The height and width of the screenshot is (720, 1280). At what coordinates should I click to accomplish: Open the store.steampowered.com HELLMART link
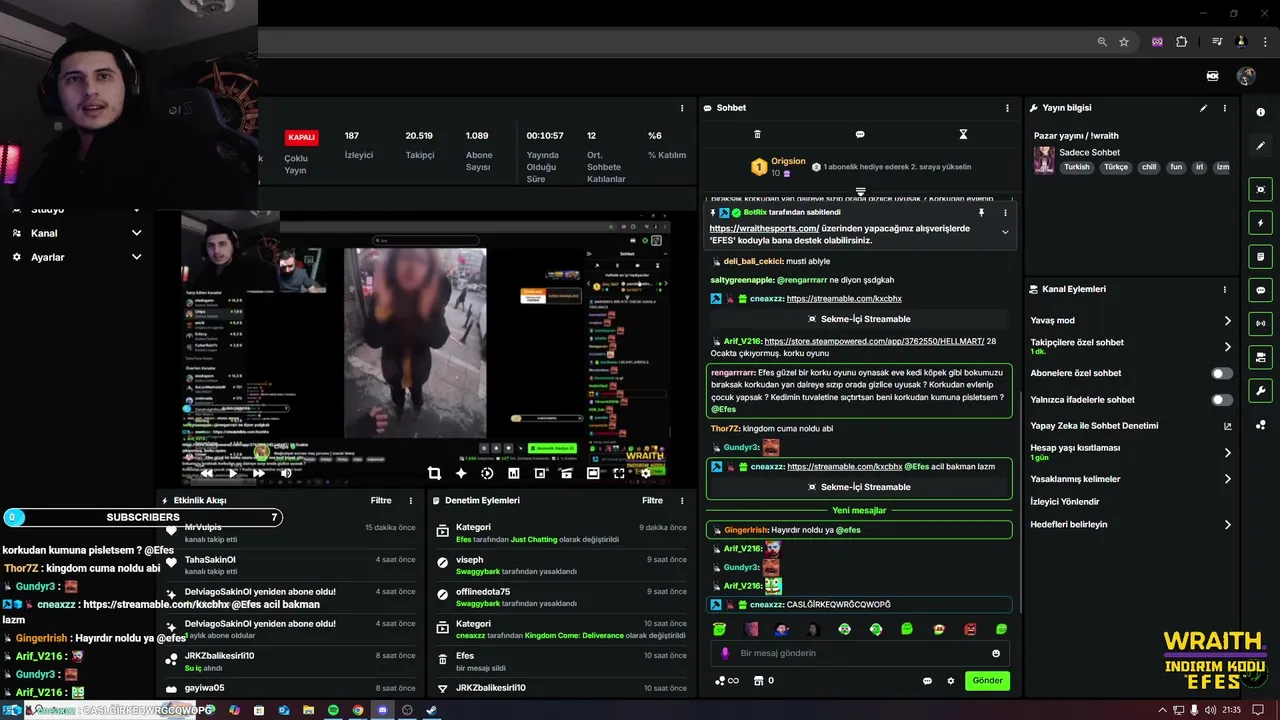point(874,341)
